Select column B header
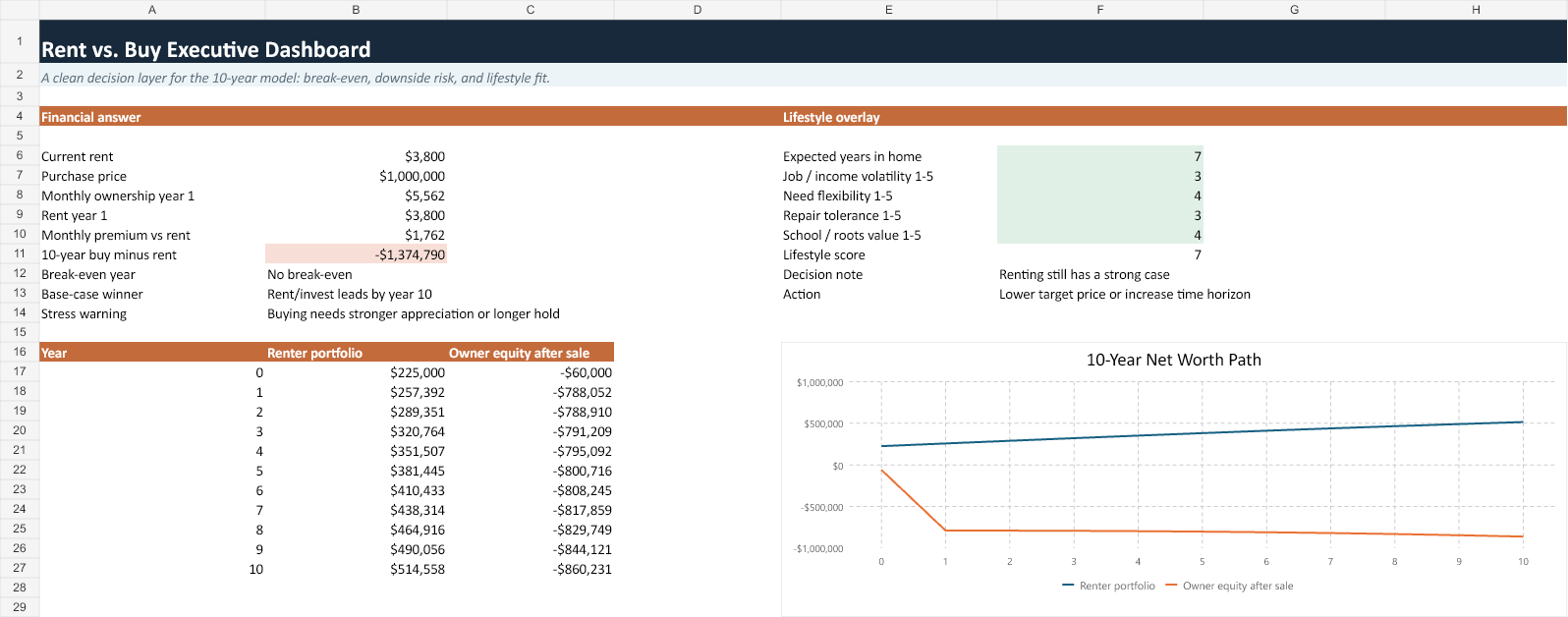The width and height of the screenshot is (1568, 617). 356,9
